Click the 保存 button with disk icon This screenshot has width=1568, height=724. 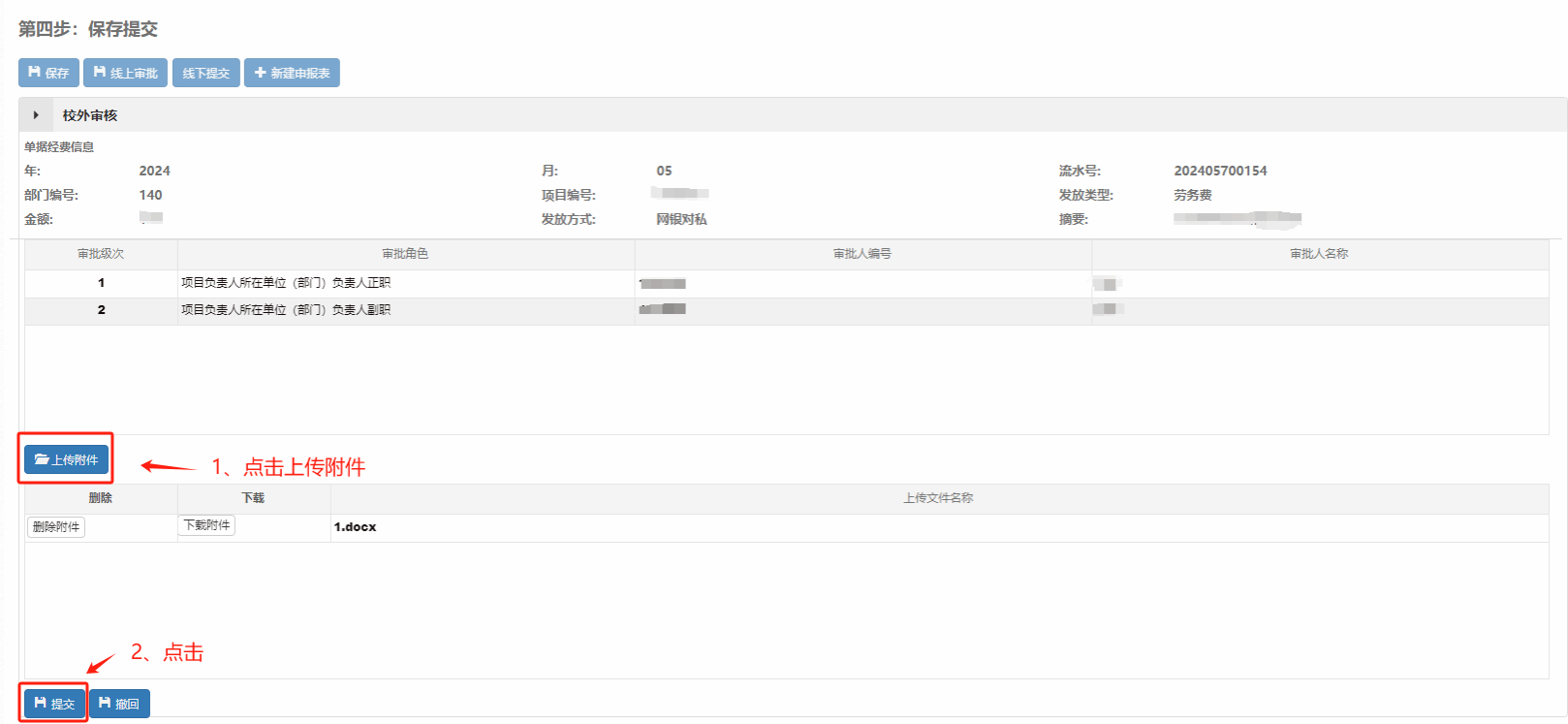[48, 73]
